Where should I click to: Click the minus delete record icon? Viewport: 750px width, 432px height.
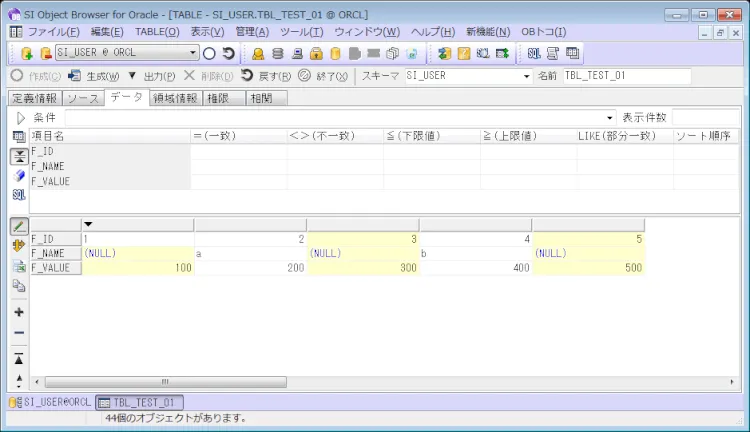pyautogui.click(x=19, y=332)
